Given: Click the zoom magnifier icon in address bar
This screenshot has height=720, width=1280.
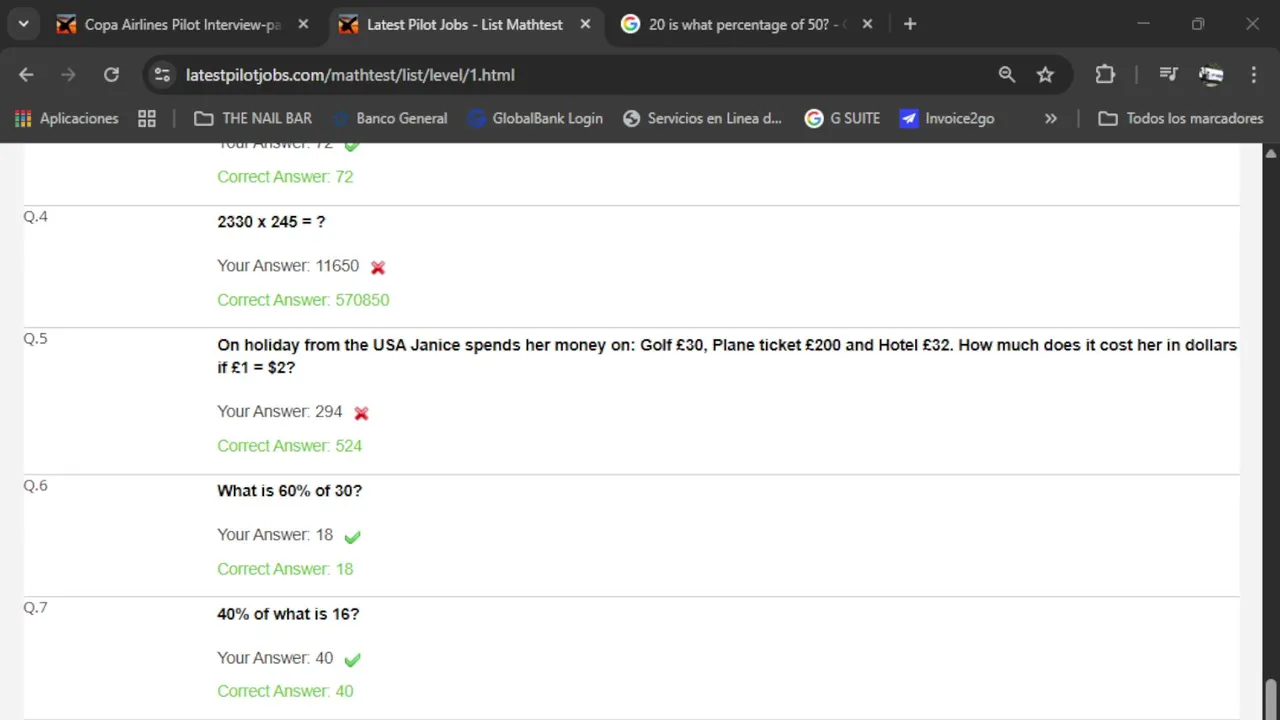Looking at the screenshot, I should tap(1007, 75).
